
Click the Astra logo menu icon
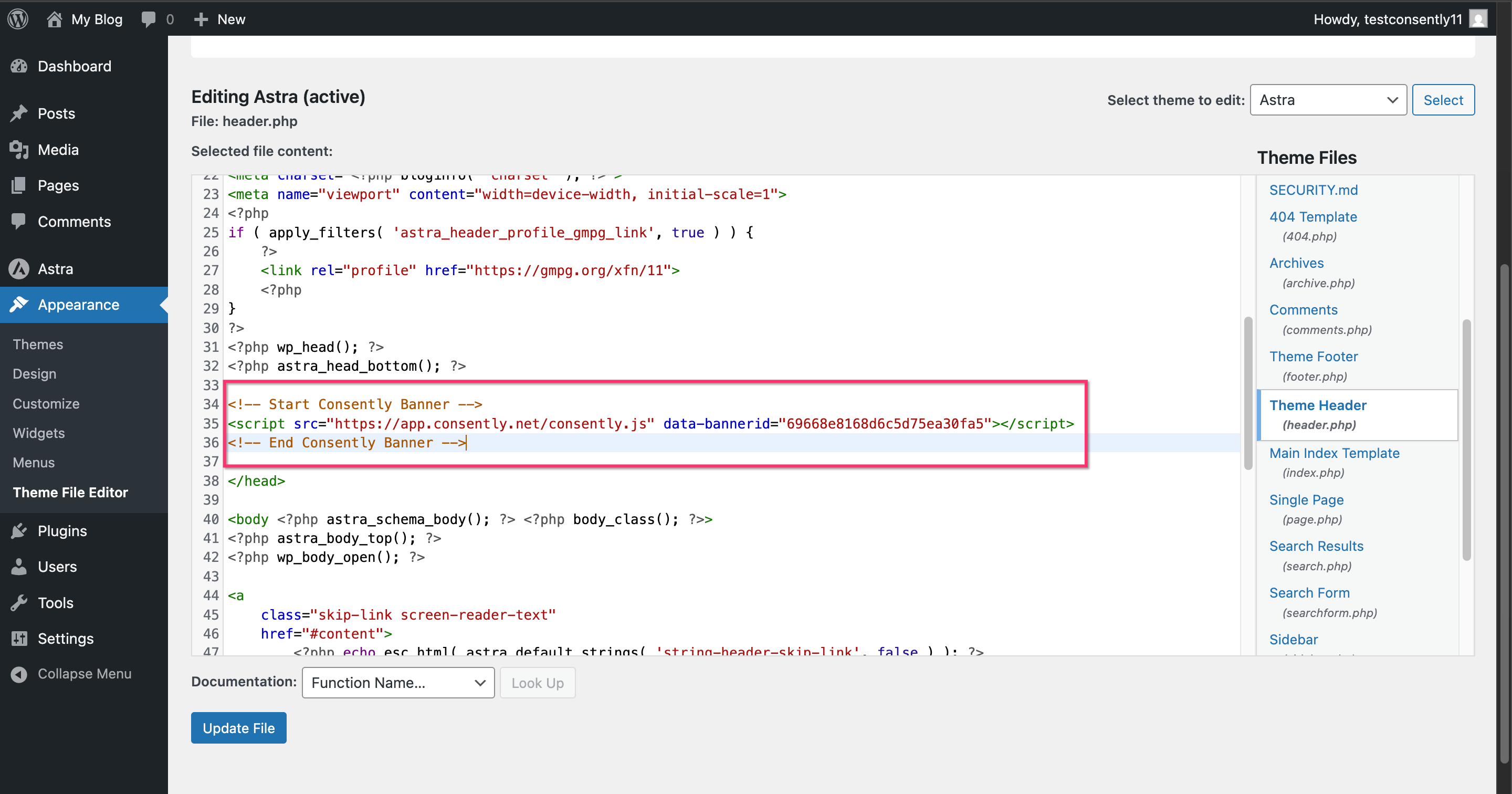19,269
